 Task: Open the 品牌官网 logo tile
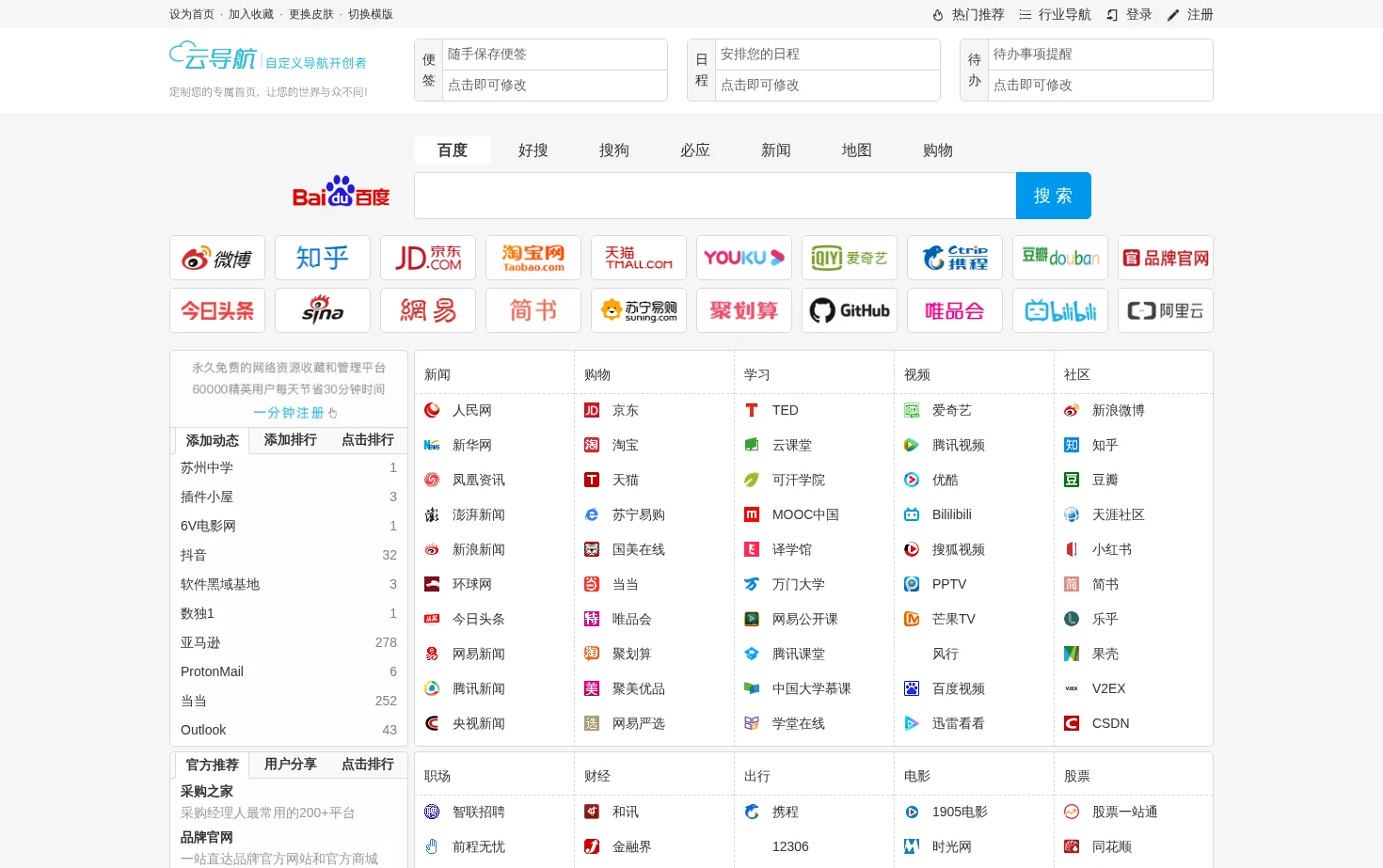[x=1166, y=258]
